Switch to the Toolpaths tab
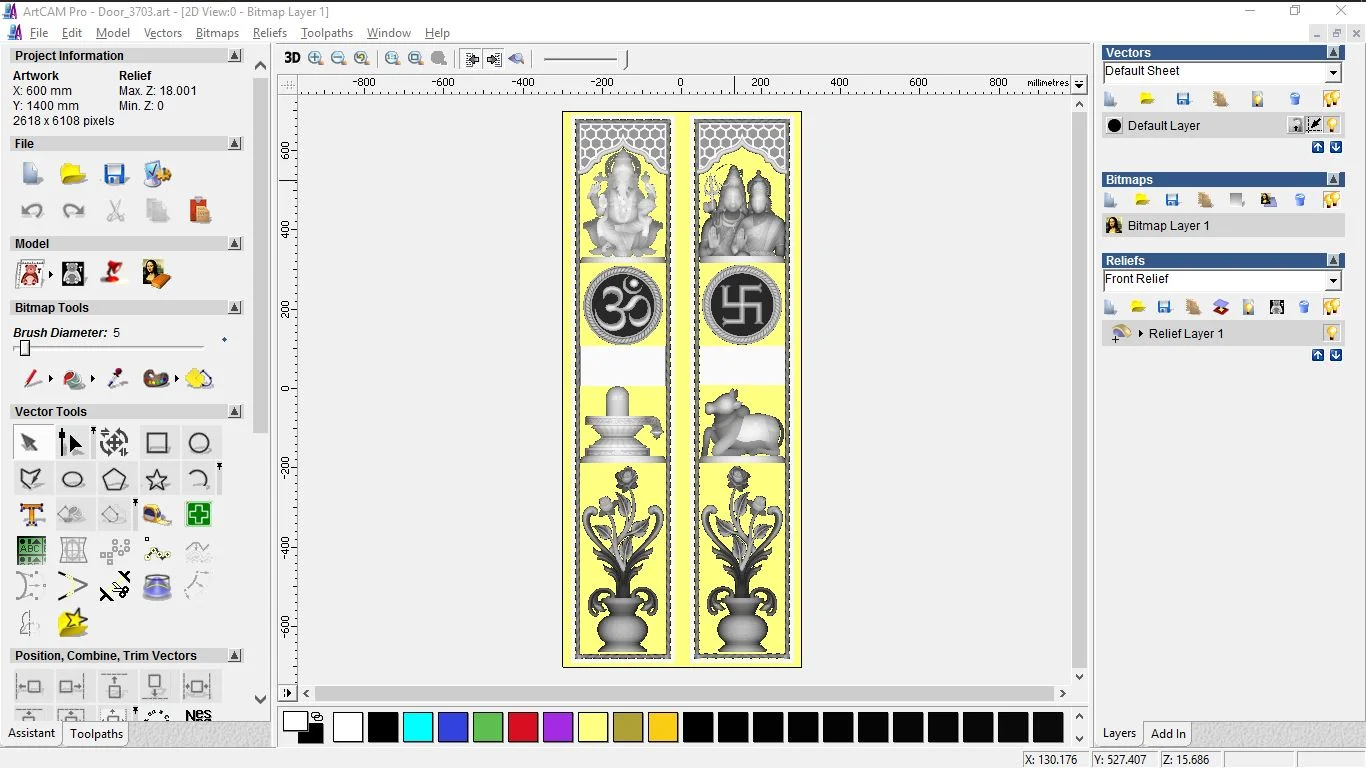The image size is (1366, 768). pos(96,734)
